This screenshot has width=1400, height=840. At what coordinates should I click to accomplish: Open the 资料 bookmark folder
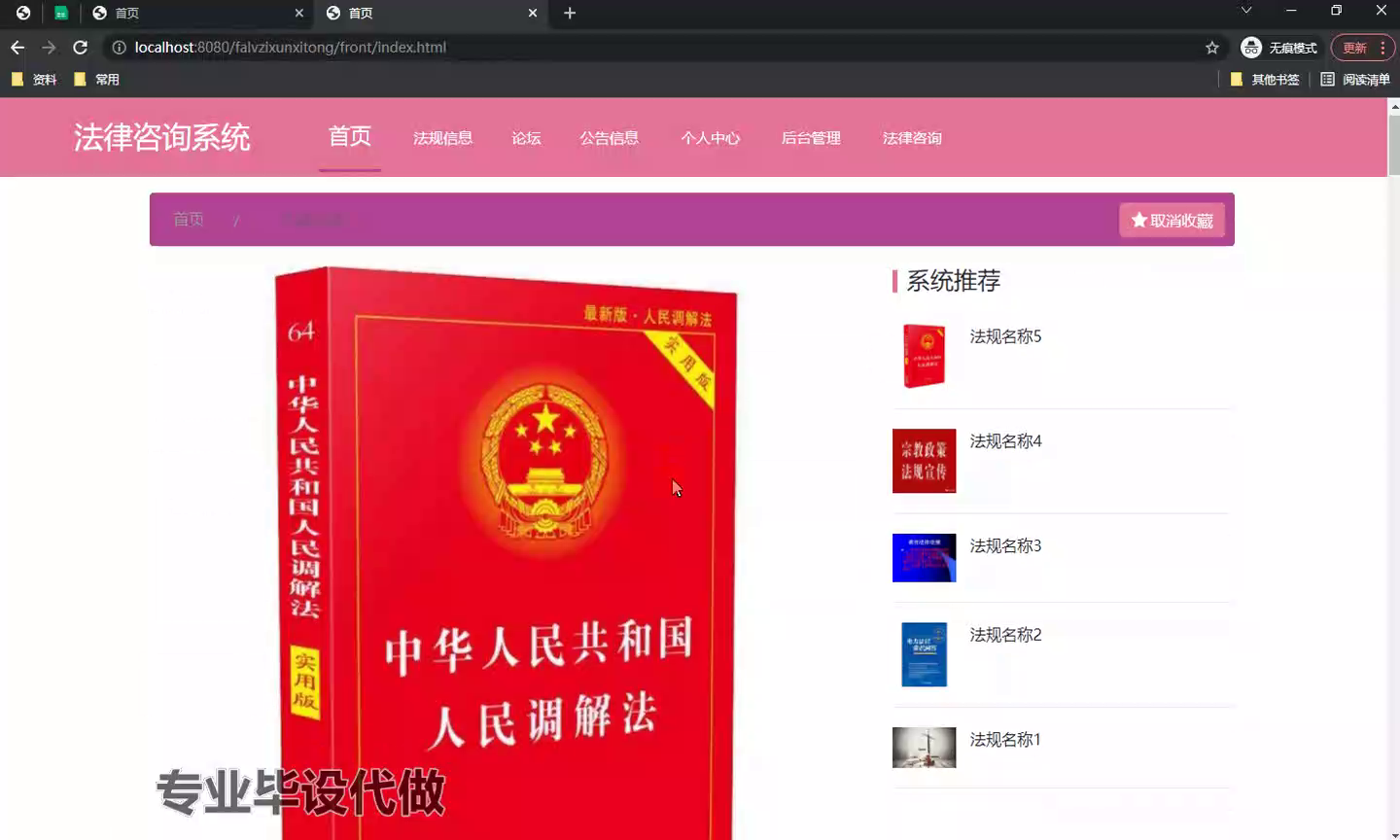[34, 80]
